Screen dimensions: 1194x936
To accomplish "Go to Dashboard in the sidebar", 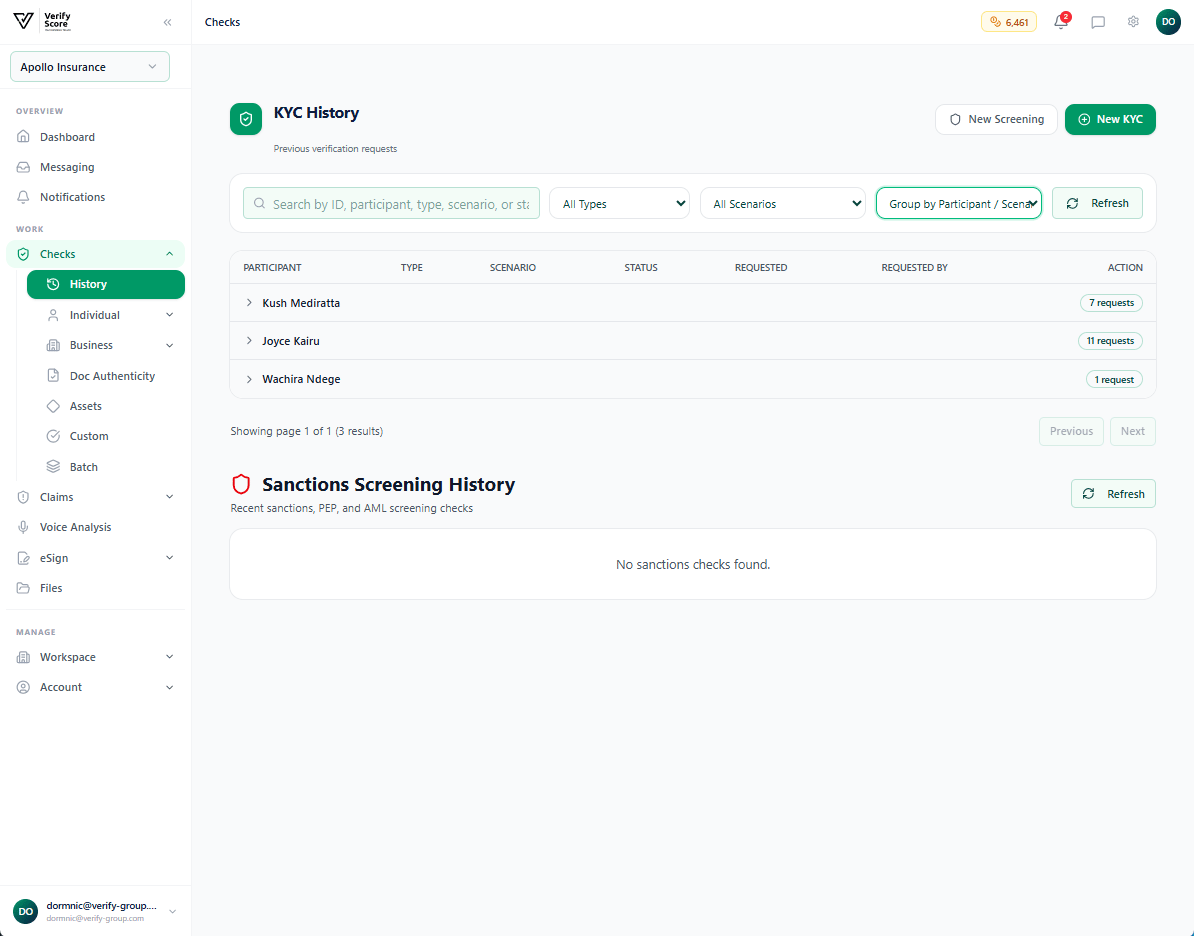I will 95,137.
